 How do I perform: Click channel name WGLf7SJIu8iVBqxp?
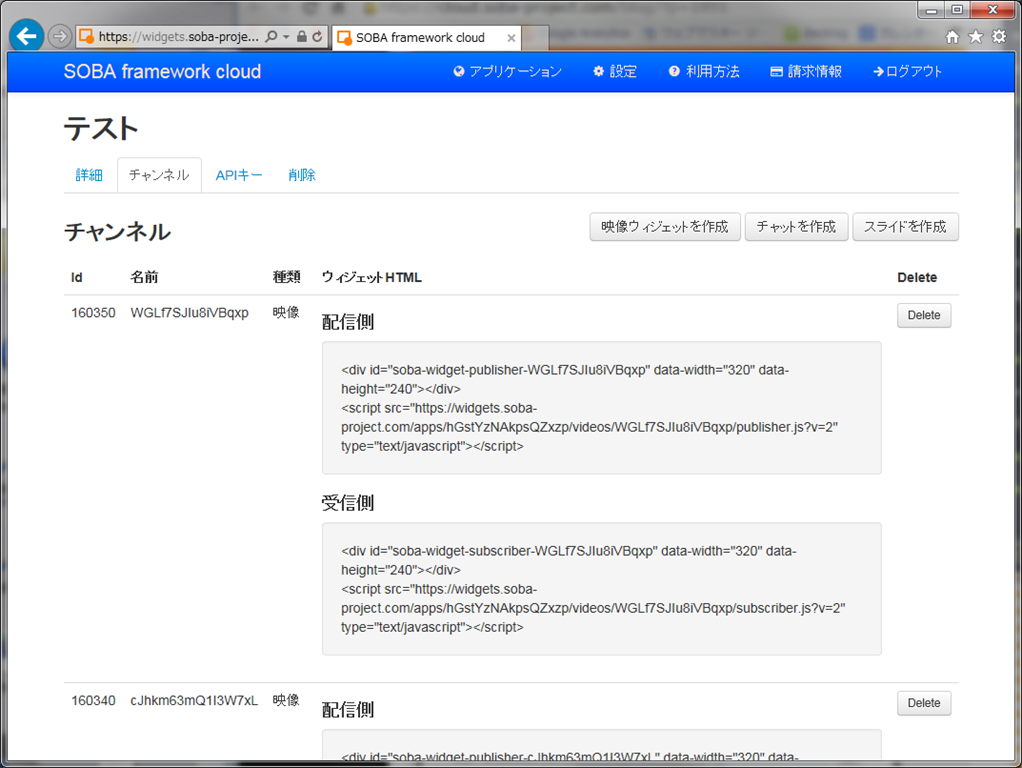click(190, 312)
